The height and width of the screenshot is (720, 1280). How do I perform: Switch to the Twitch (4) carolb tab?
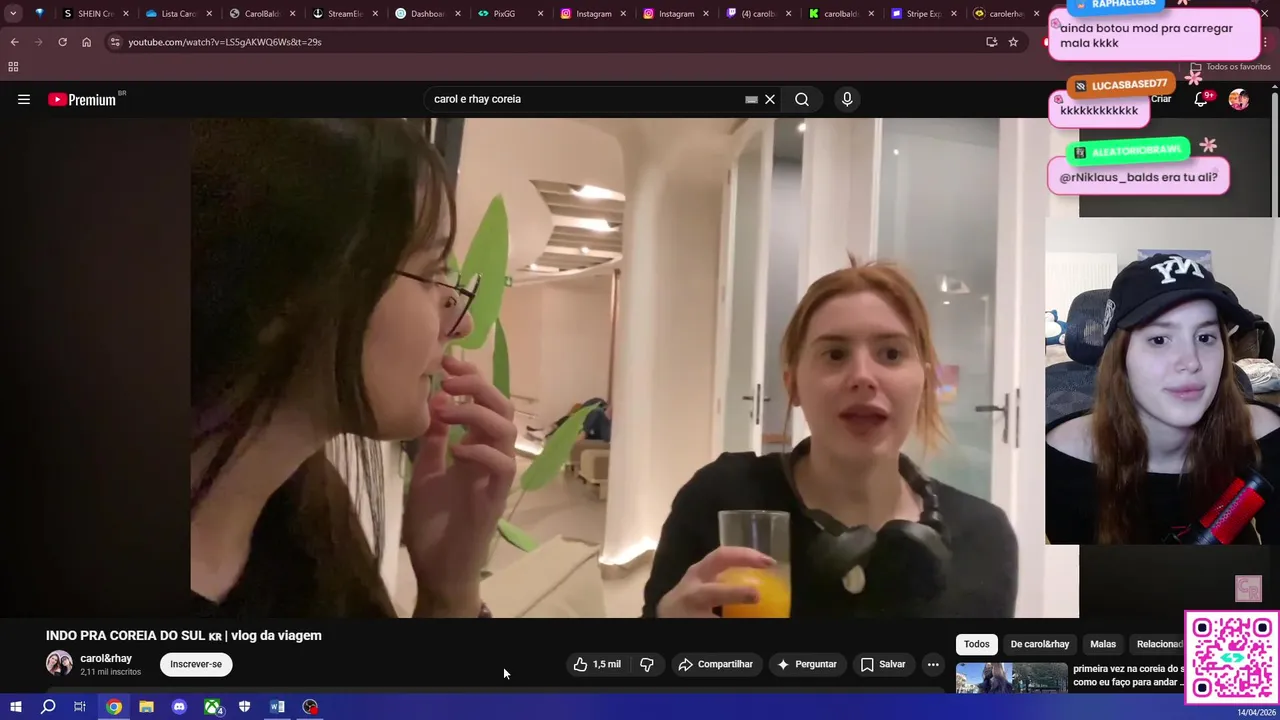[x=752, y=14]
